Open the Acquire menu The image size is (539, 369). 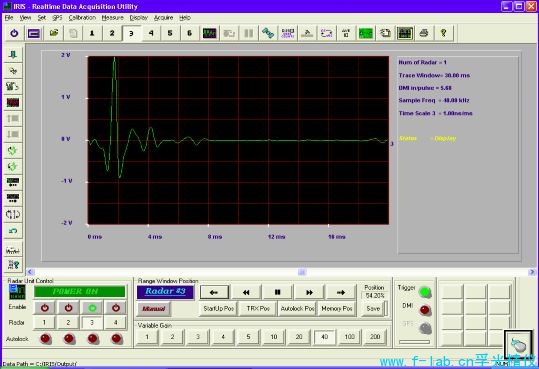pos(163,18)
